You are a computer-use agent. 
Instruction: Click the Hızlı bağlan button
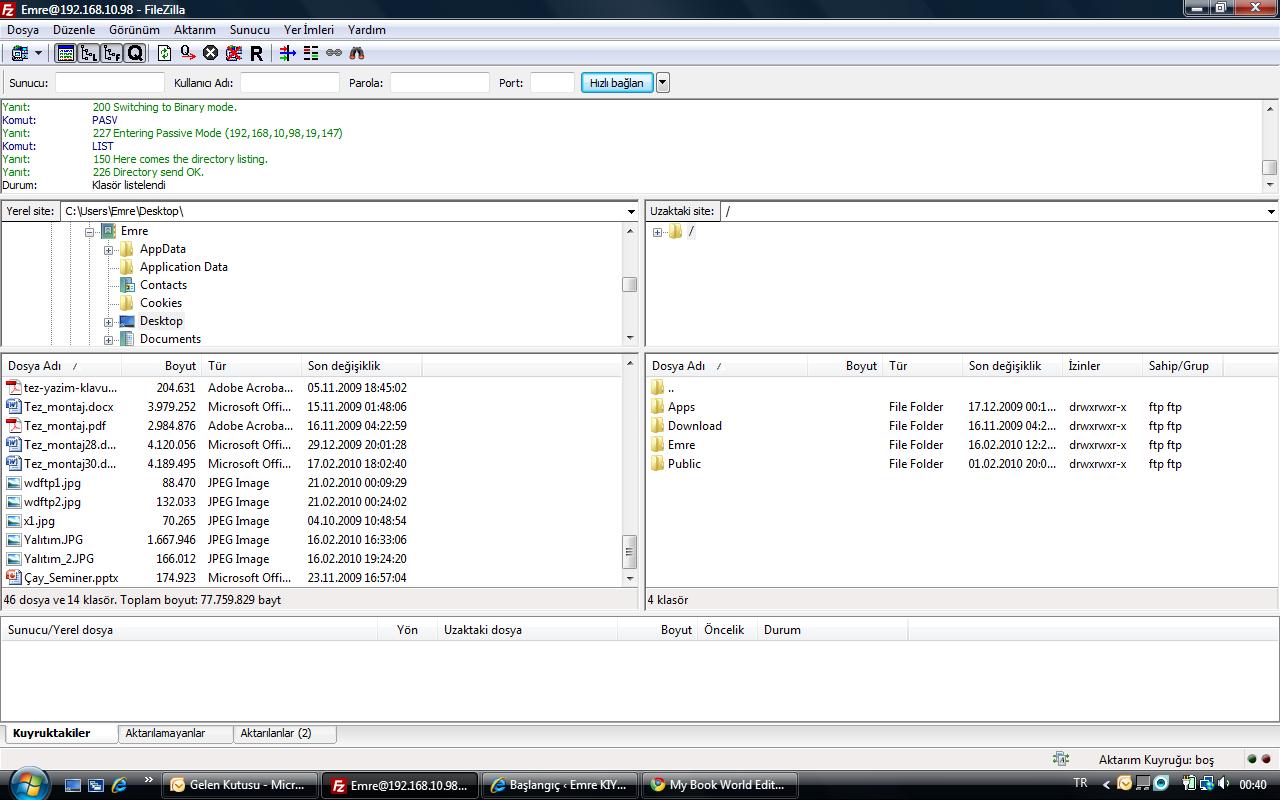tap(617, 83)
